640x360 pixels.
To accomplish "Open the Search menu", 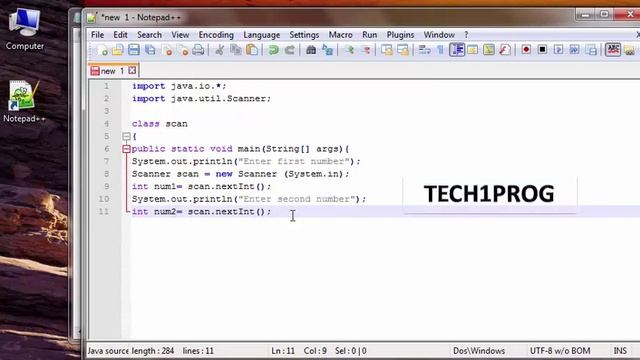I will tap(149, 35).
